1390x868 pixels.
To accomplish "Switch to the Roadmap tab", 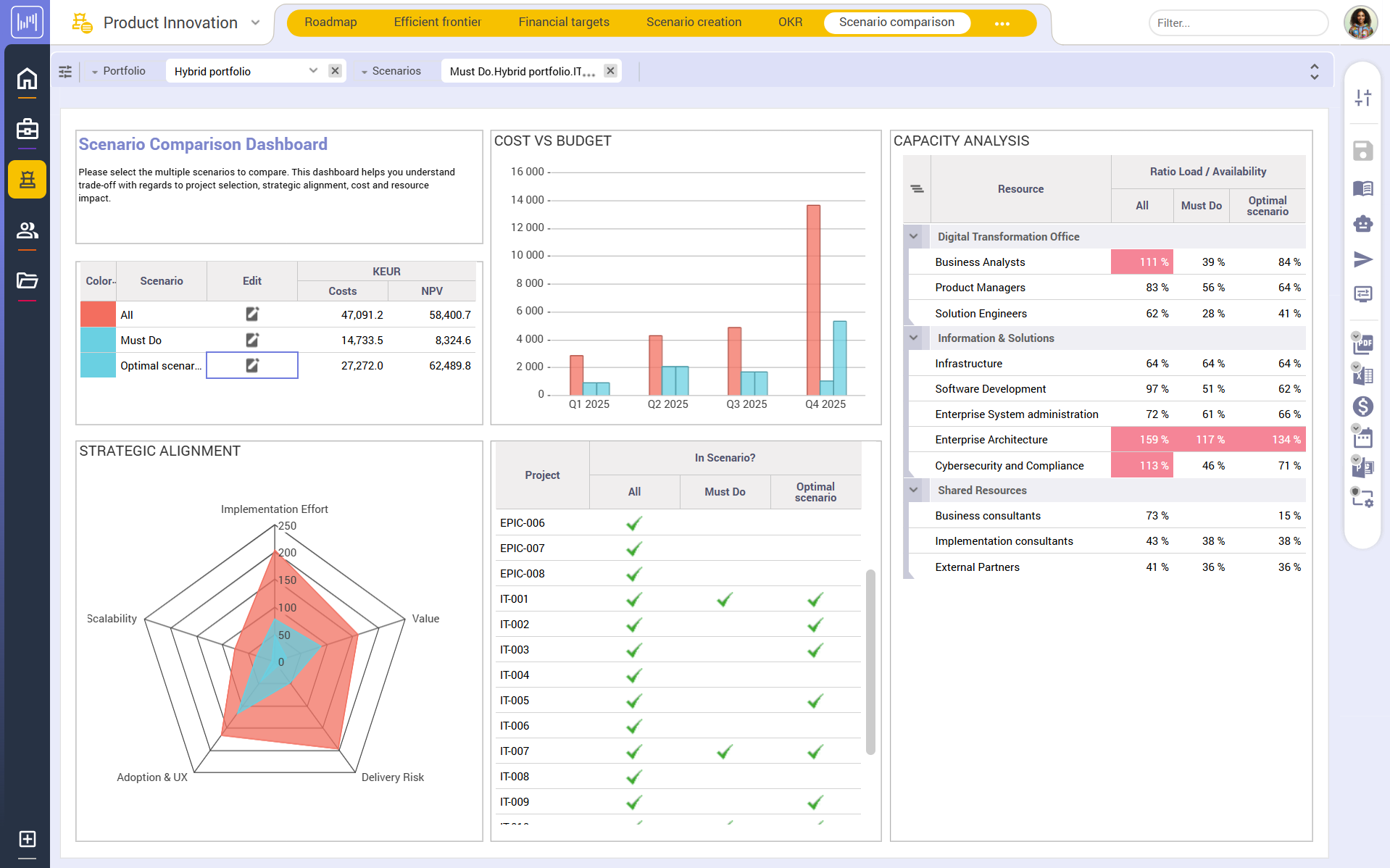I will 331,22.
